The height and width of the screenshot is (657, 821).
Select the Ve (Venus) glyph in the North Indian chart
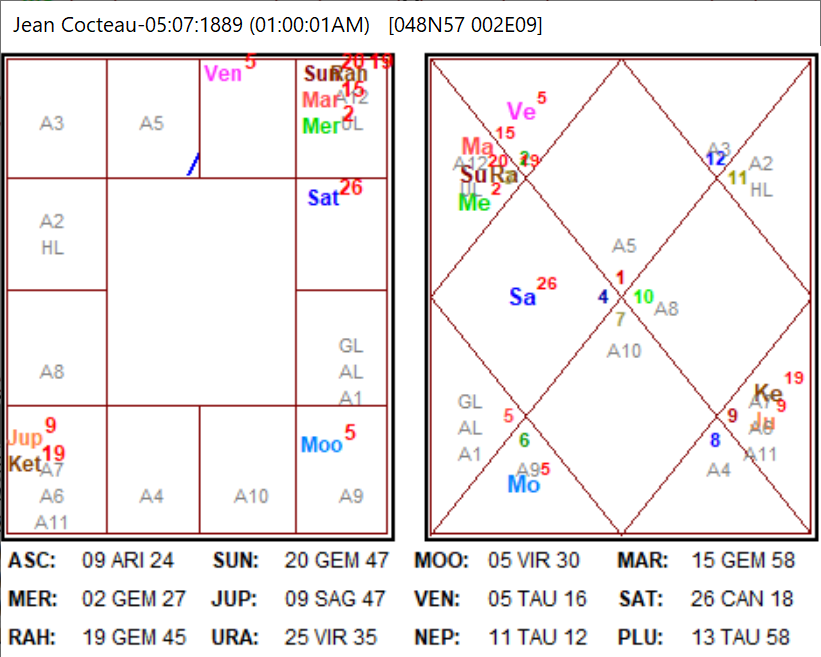coord(519,112)
